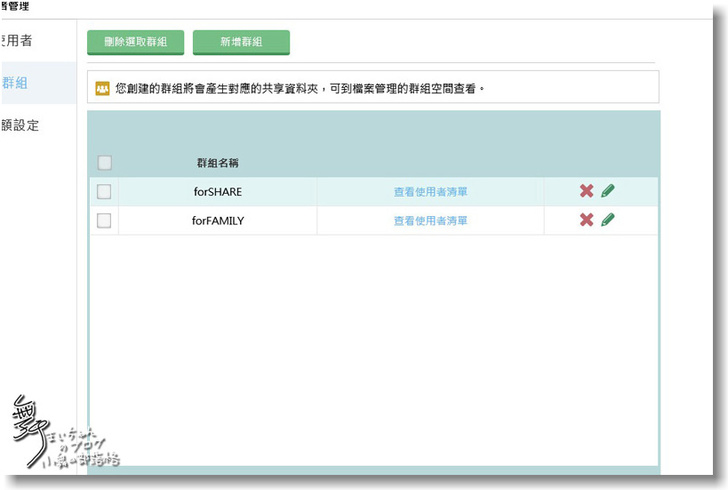
Task: Edit the forFAMILY group using pencil icon
Action: click(x=608, y=220)
